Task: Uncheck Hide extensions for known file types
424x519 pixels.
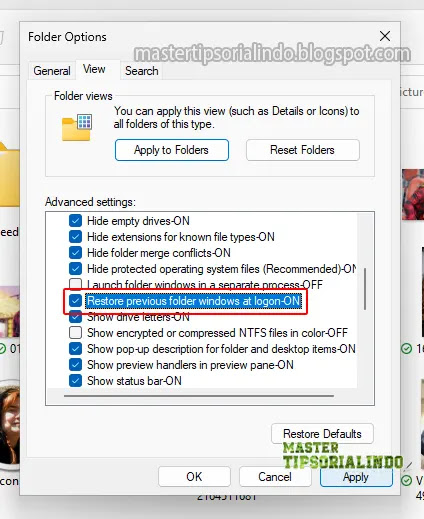Action: (75, 237)
